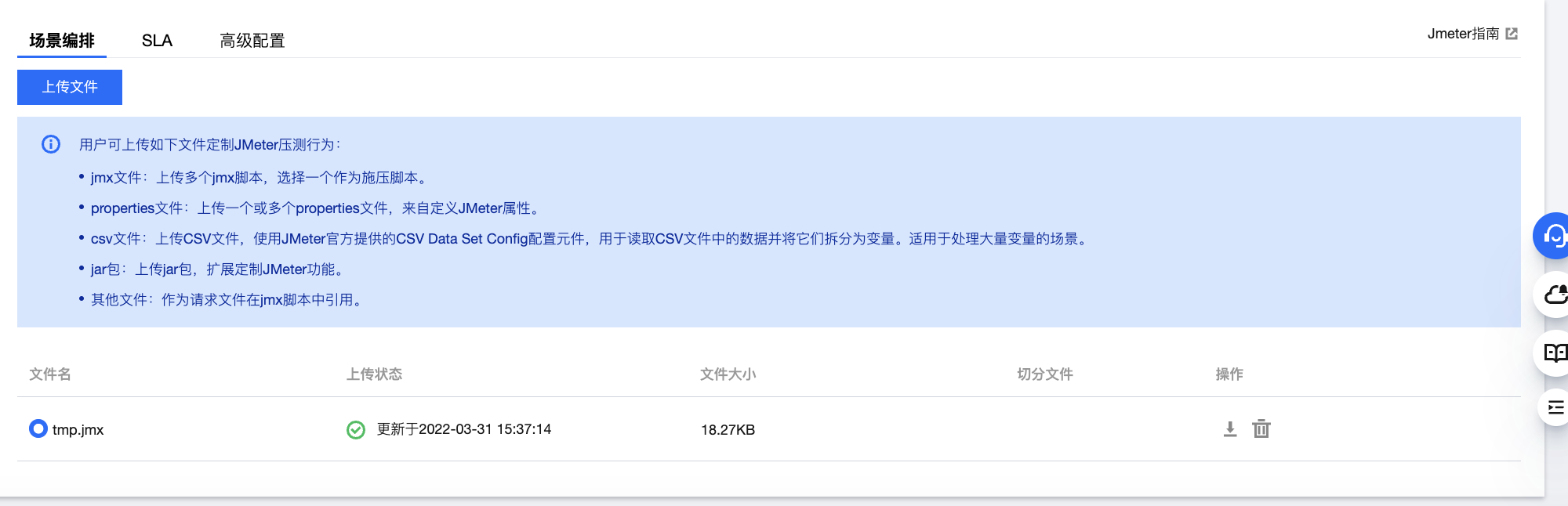This screenshot has width=1568, height=506.
Task: Open the documentation book floating icon
Action: tap(1555, 353)
